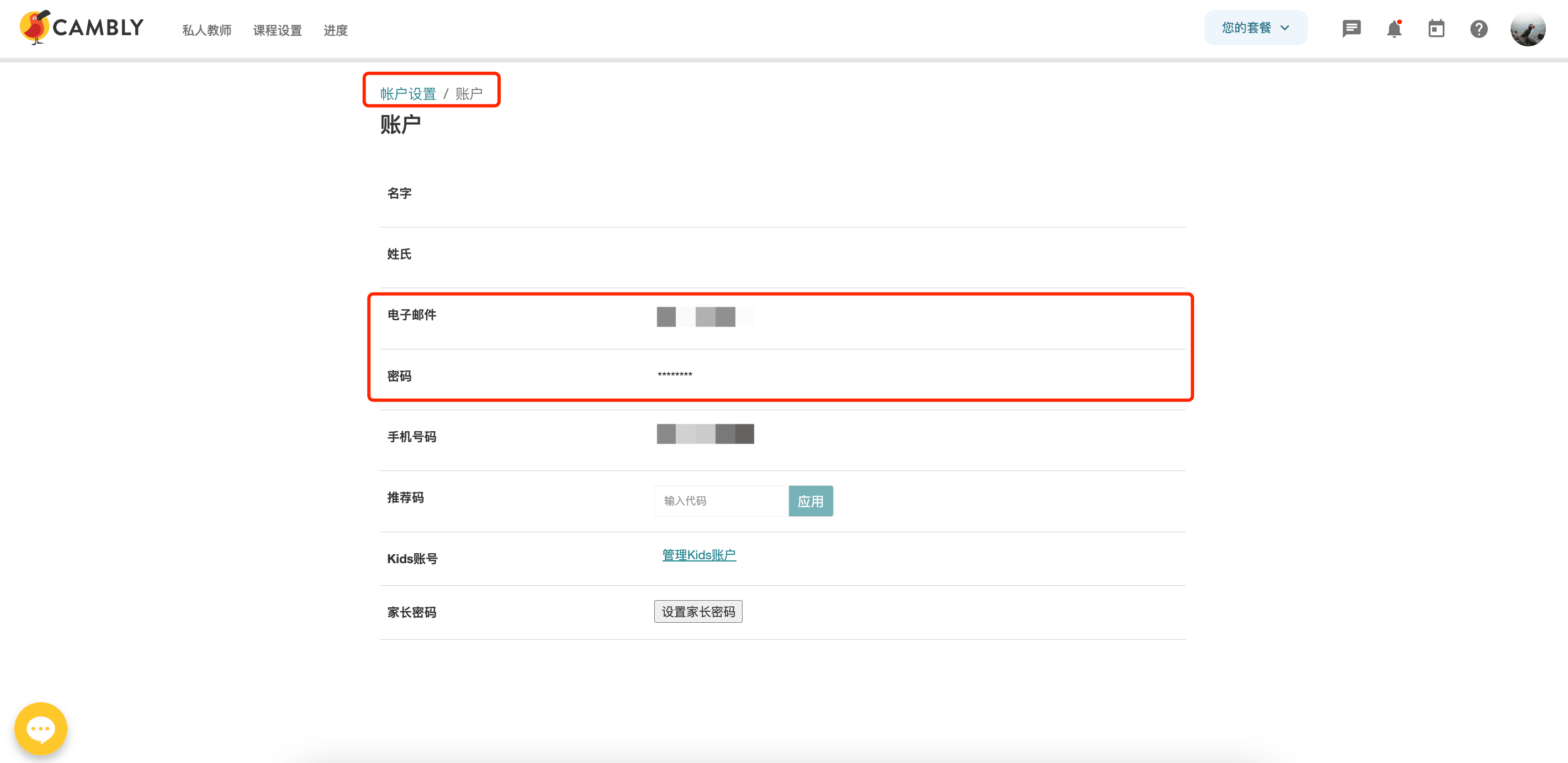
Task: Open the 进度 menu
Action: 335,30
